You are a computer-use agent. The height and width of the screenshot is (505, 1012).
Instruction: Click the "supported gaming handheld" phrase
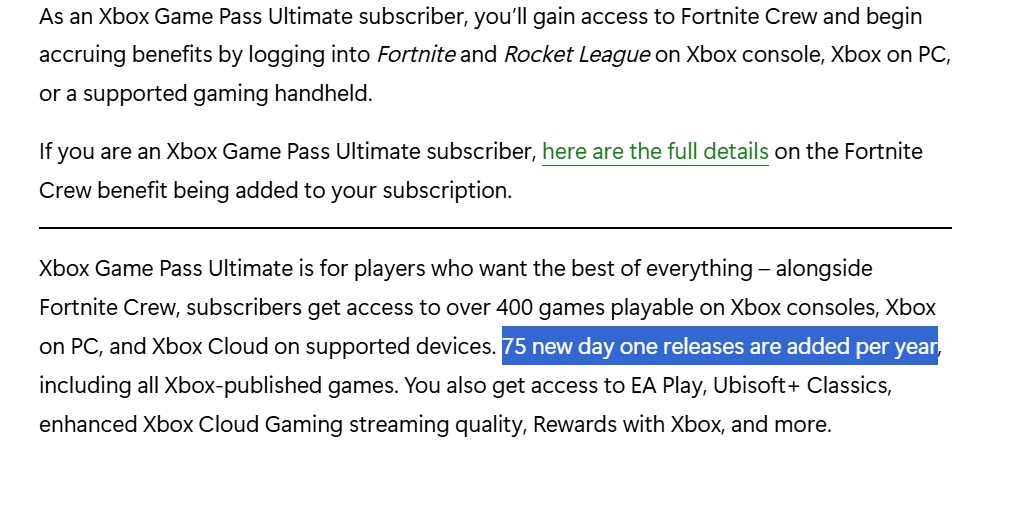click(227, 94)
